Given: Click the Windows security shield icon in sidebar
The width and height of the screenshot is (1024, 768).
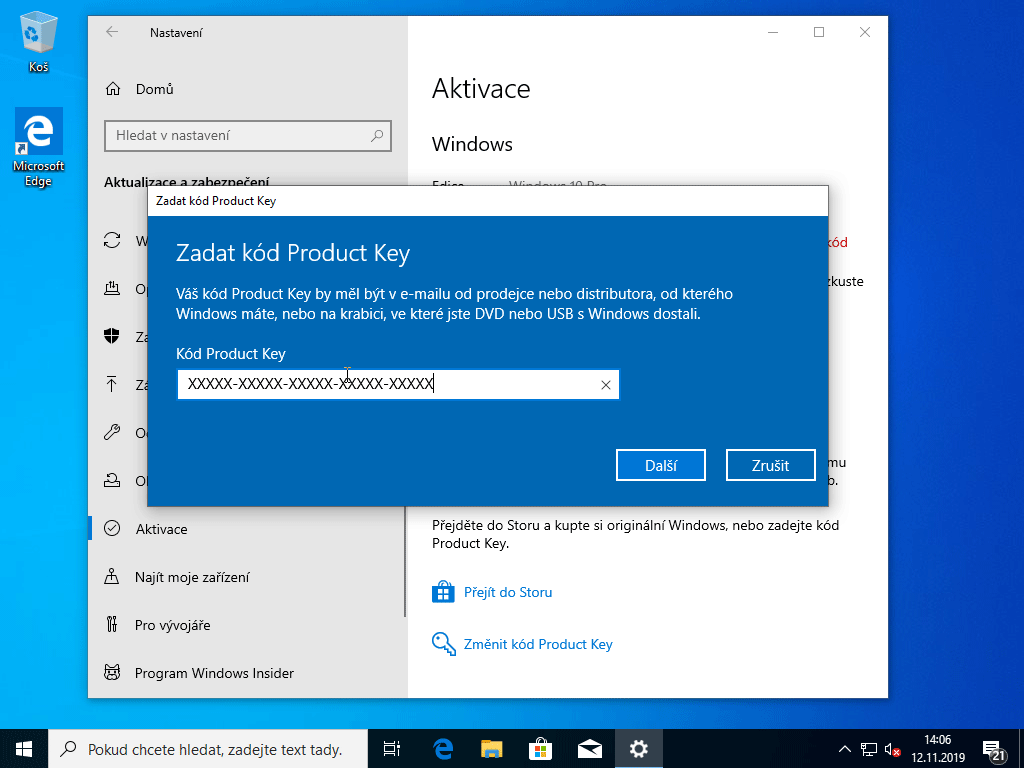Looking at the screenshot, I should [112, 336].
